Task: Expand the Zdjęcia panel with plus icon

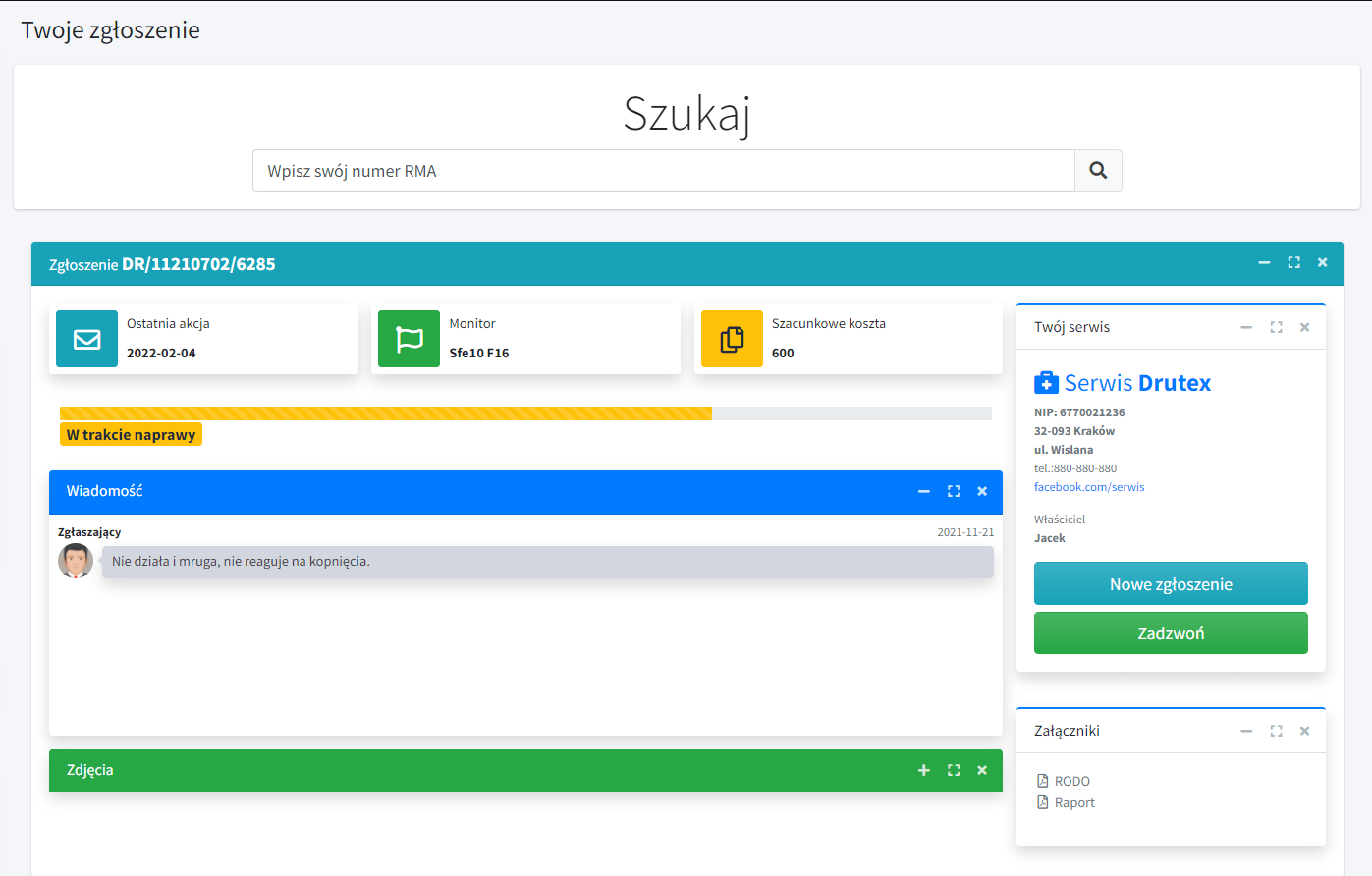Action: (923, 770)
